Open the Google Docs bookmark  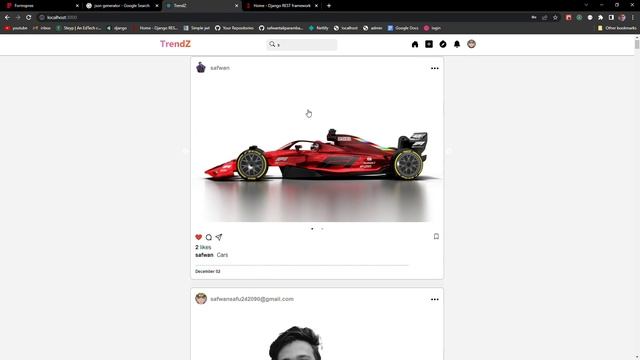[x=403, y=28]
